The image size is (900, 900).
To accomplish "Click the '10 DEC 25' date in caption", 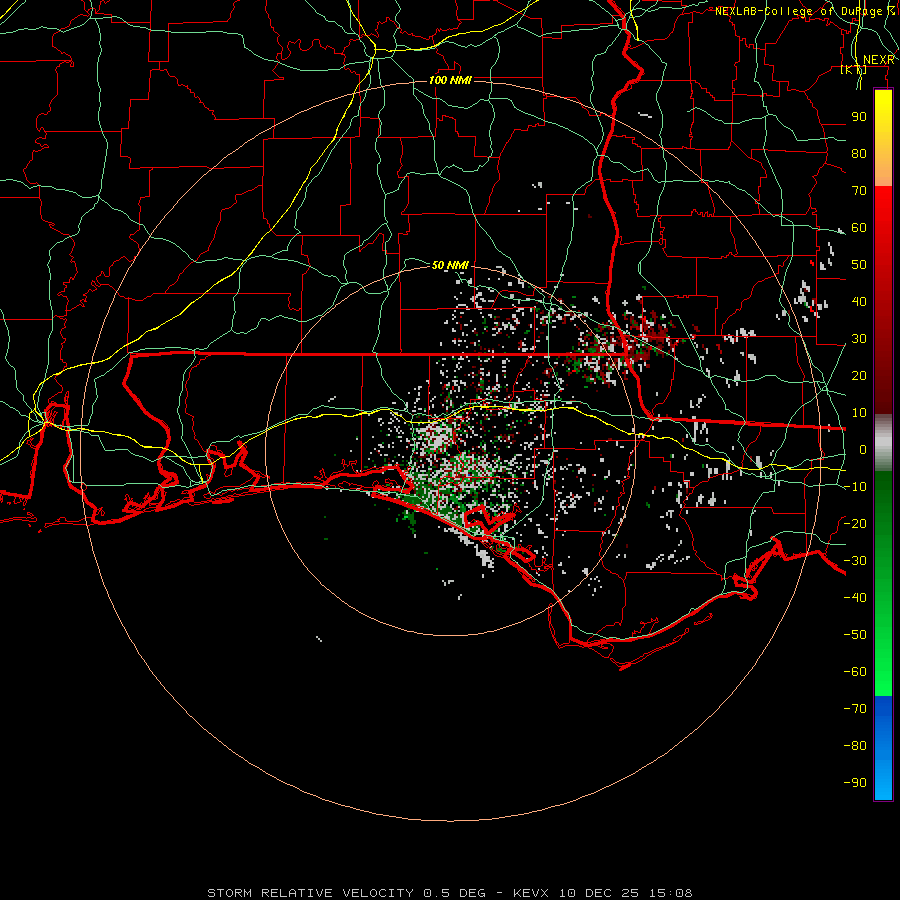I will coord(599,893).
